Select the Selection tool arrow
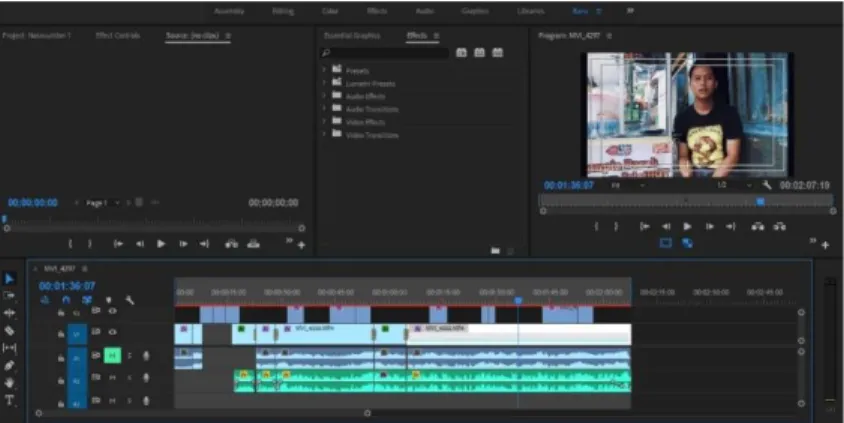844x423 pixels. click(9, 279)
